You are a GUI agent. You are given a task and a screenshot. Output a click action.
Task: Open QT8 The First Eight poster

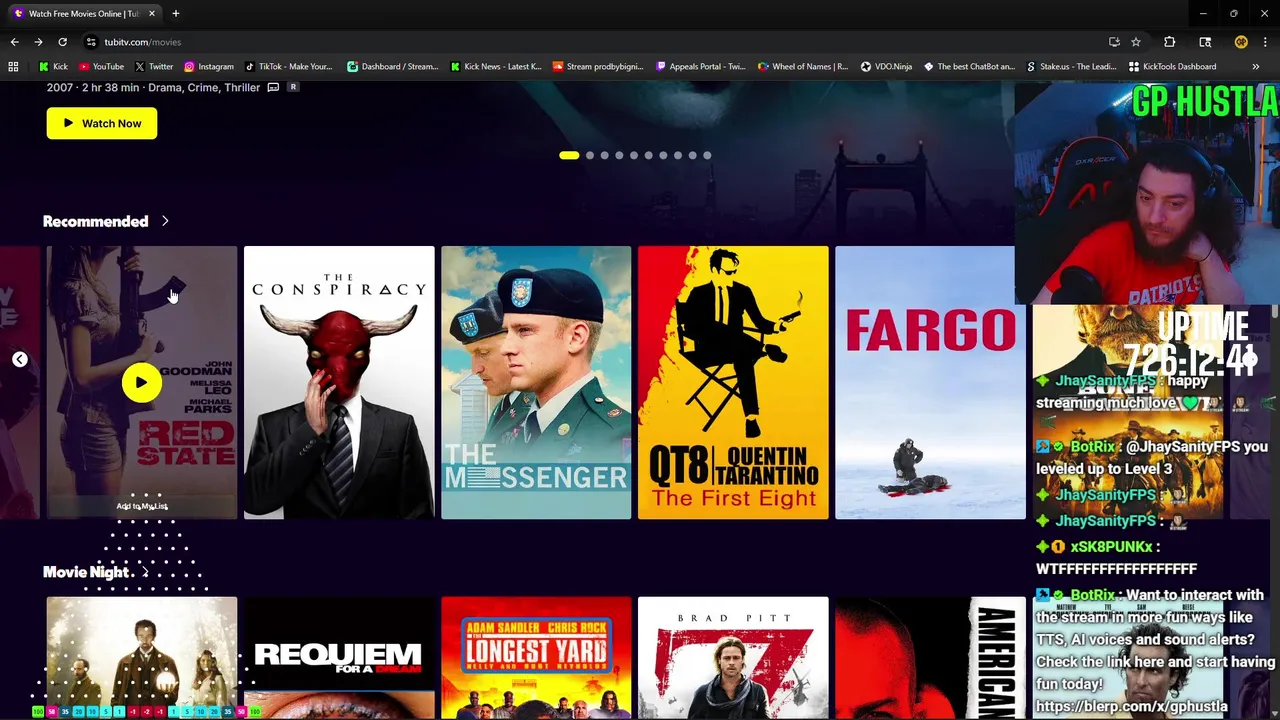click(733, 383)
